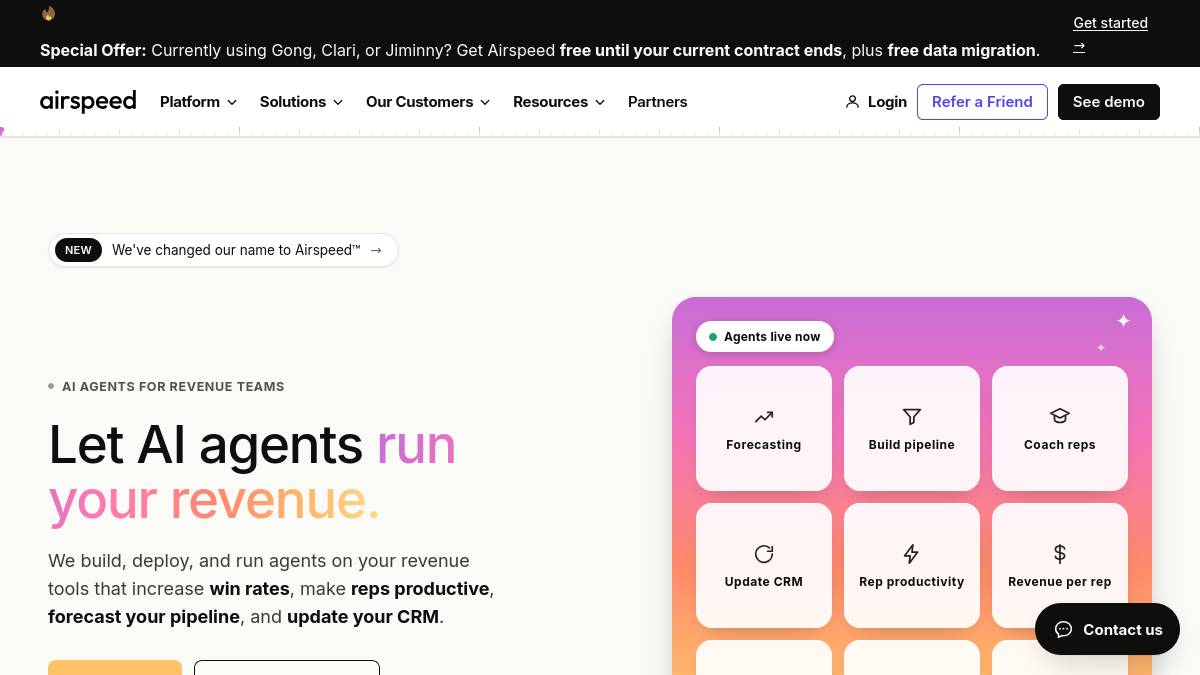Click the flame icon in the banner
Image resolution: width=1200 pixels, height=675 pixels.
pyautogui.click(x=48, y=13)
